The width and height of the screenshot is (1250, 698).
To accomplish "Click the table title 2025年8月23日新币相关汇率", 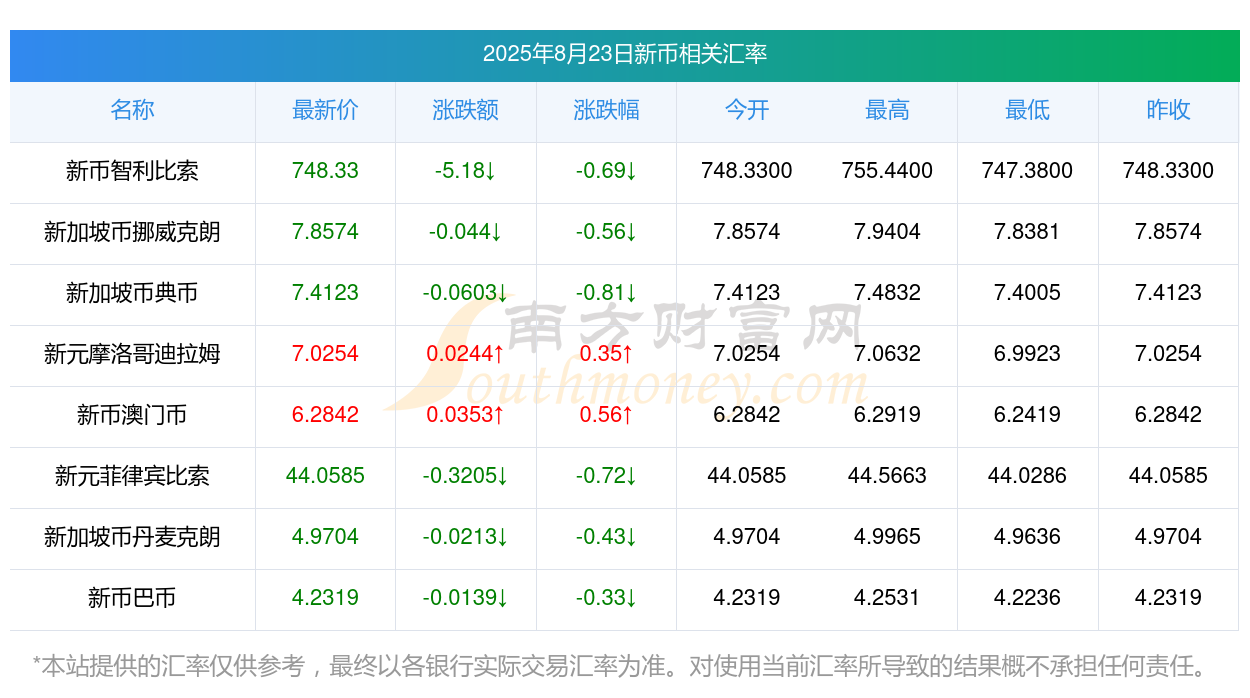I will [x=625, y=54].
